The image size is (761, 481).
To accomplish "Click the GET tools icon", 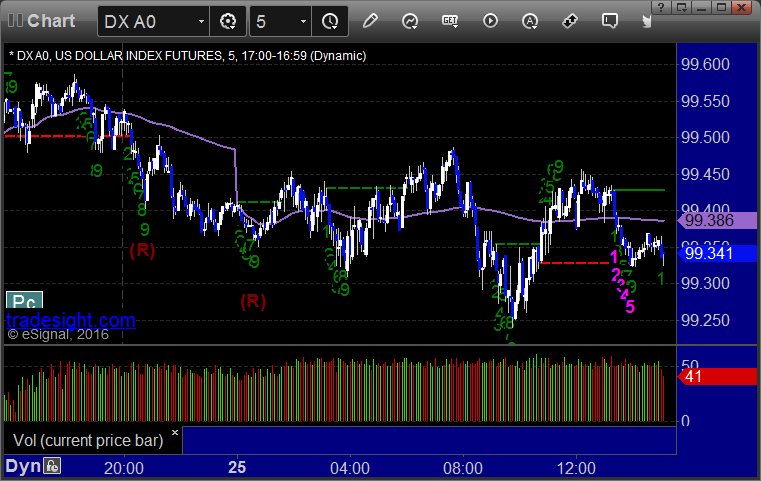I will 450,21.
